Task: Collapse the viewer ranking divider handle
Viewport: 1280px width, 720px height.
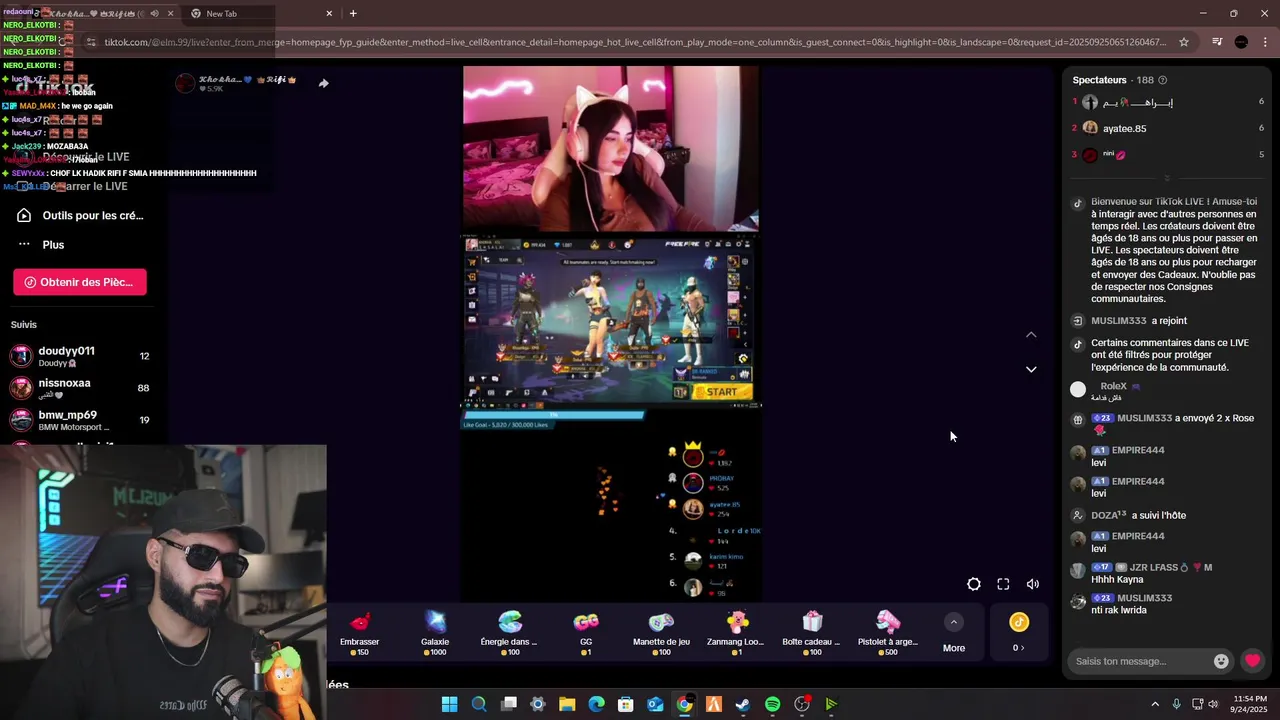Action: coord(1168,178)
